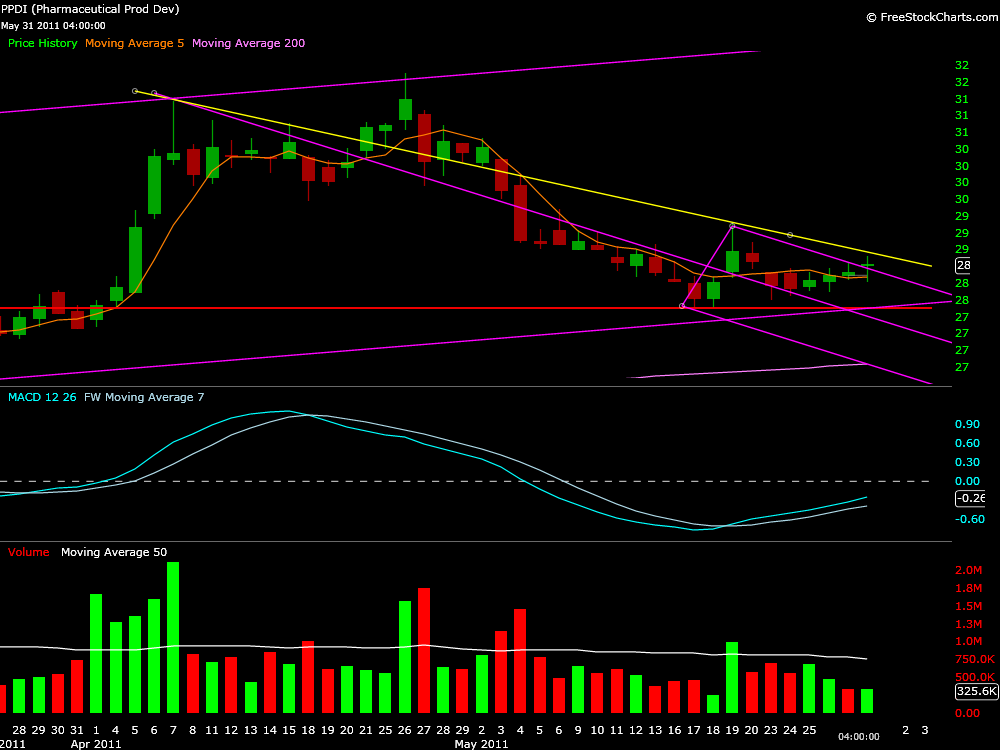Viewport: 1000px width, 750px height.
Task: Click the 325.6K volume value marker
Action: (975, 691)
